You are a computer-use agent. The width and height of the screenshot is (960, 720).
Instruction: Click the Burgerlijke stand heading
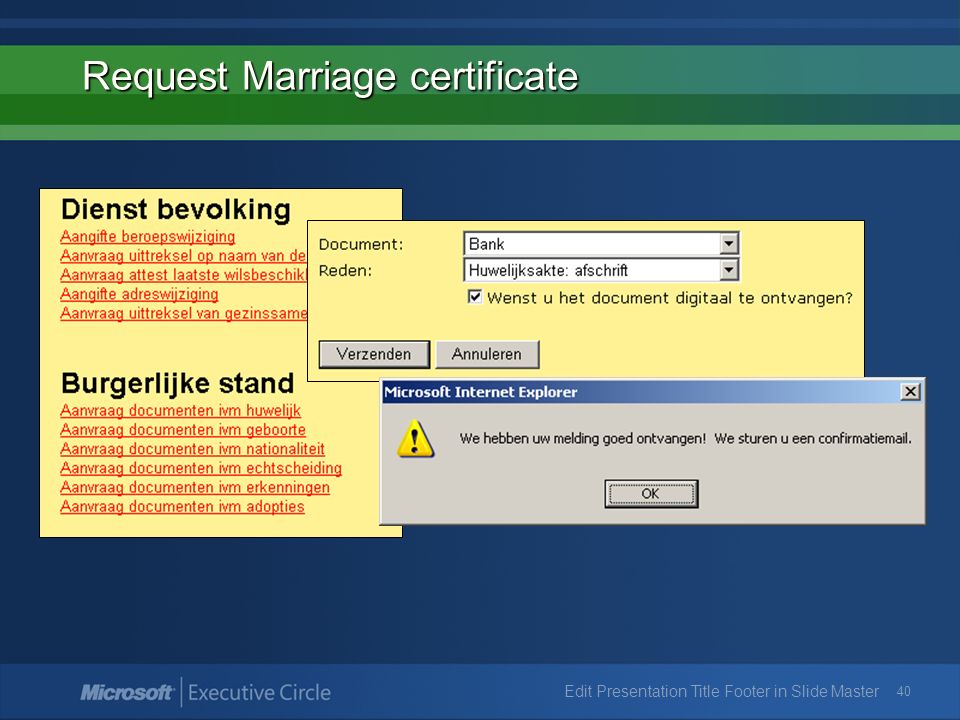[x=178, y=384]
